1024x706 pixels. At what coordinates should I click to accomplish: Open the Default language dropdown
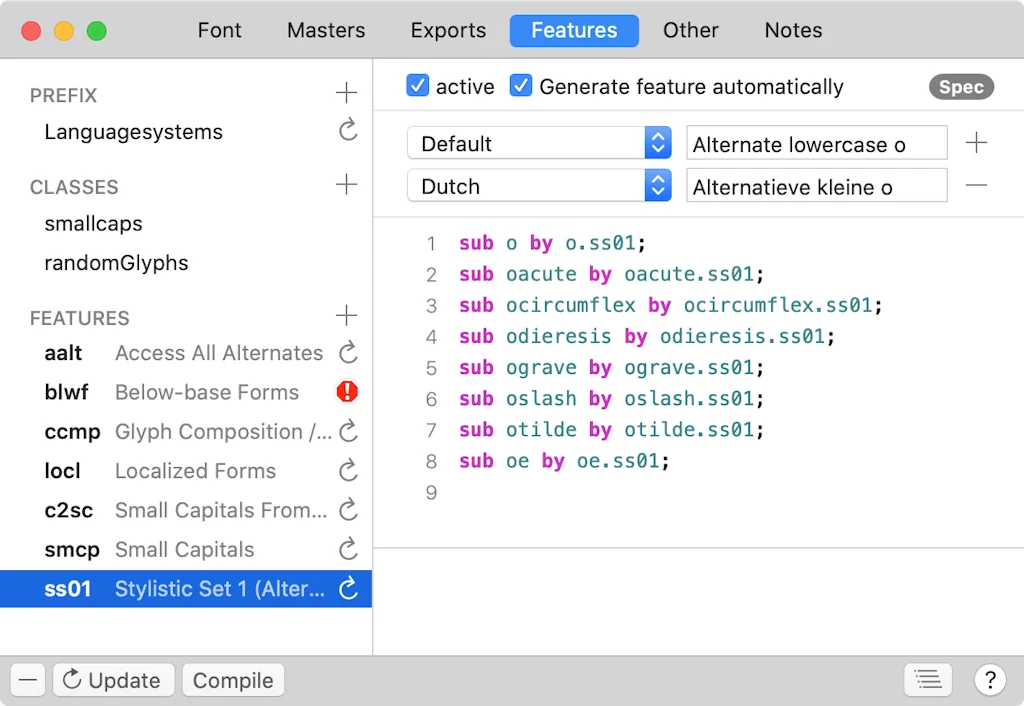coord(539,143)
